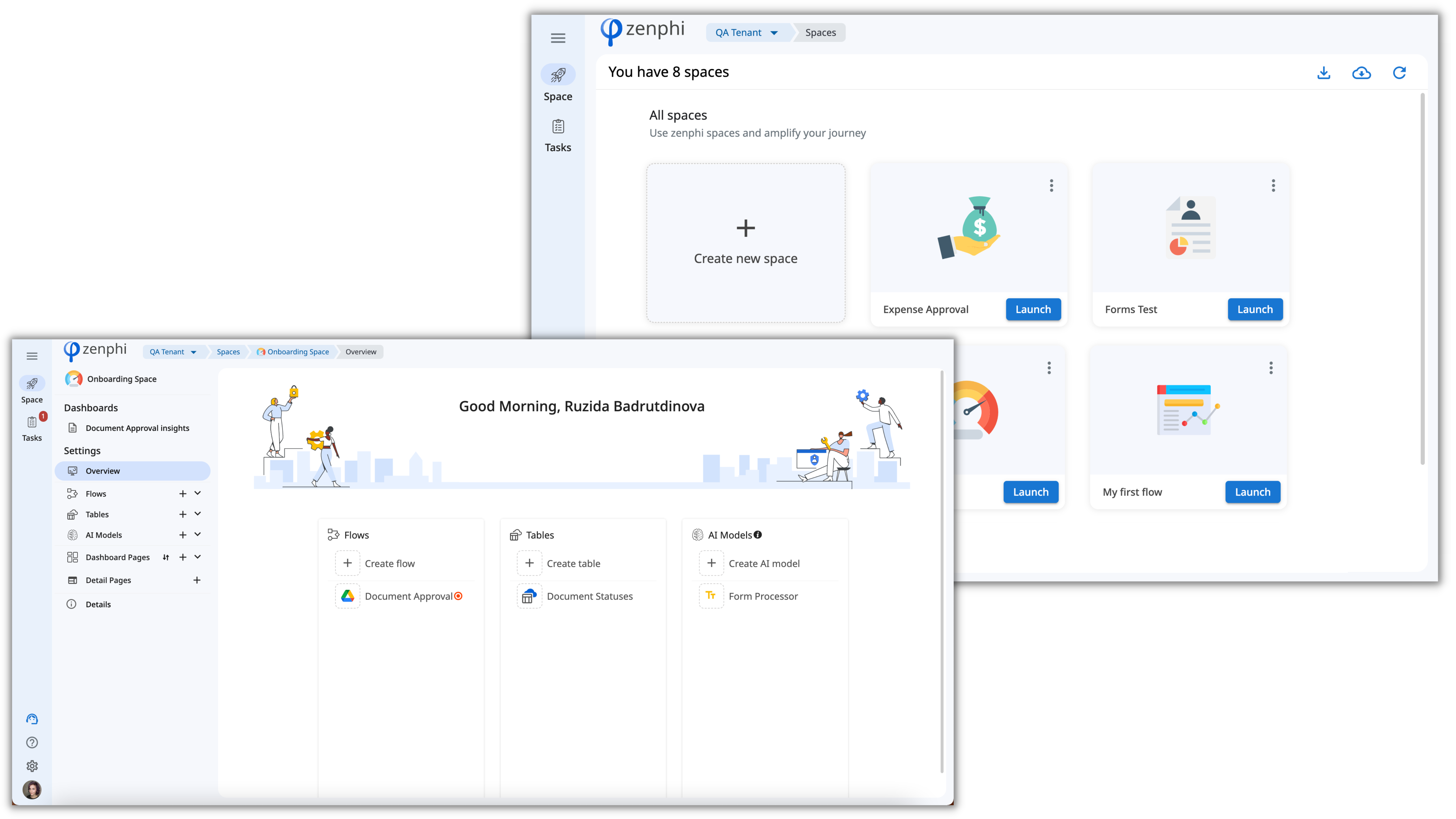Open the support headset icon
The image size is (1456, 819).
pyautogui.click(x=32, y=719)
